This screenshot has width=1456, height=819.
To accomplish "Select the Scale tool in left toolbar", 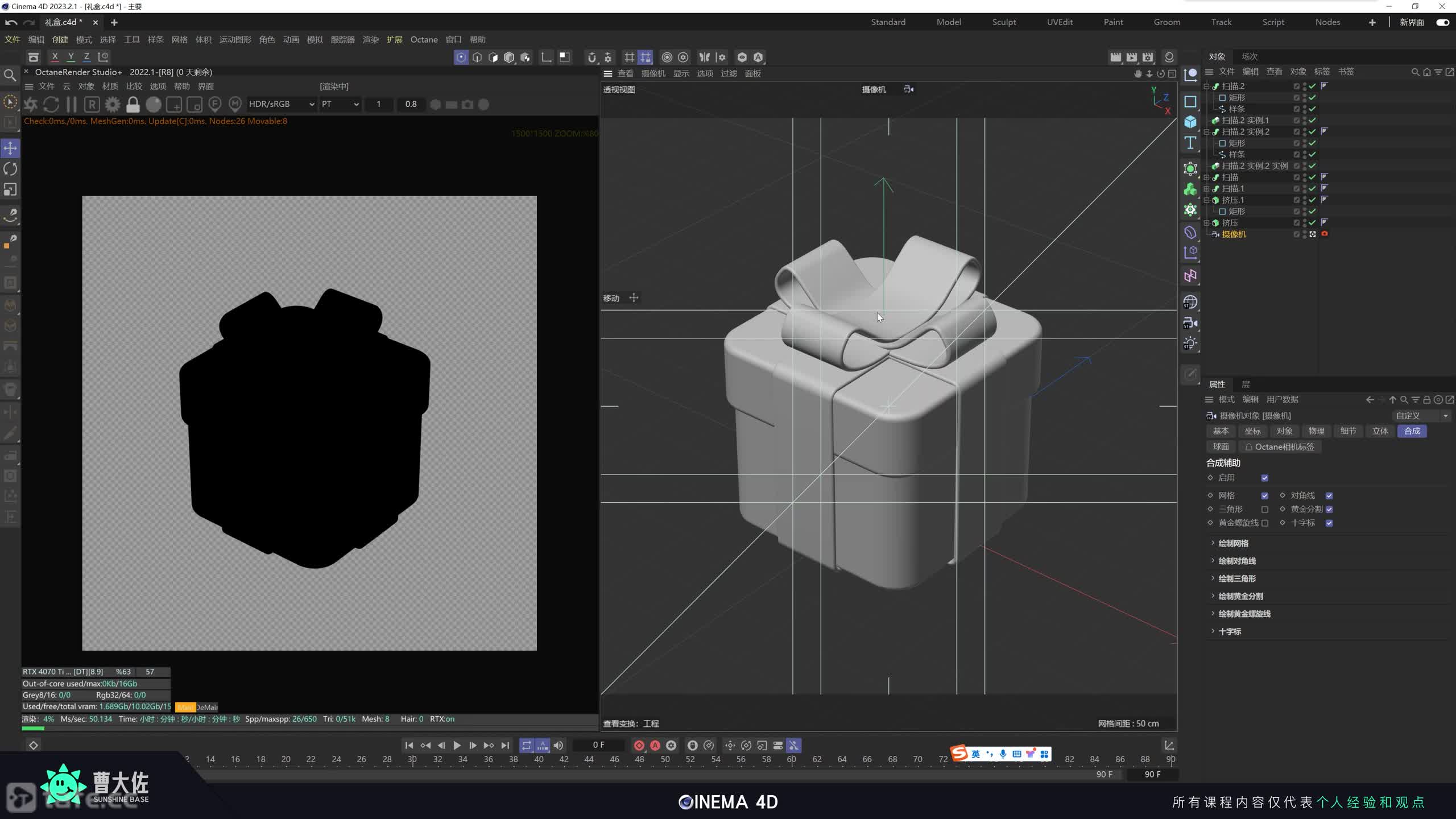I will [10, 189].
